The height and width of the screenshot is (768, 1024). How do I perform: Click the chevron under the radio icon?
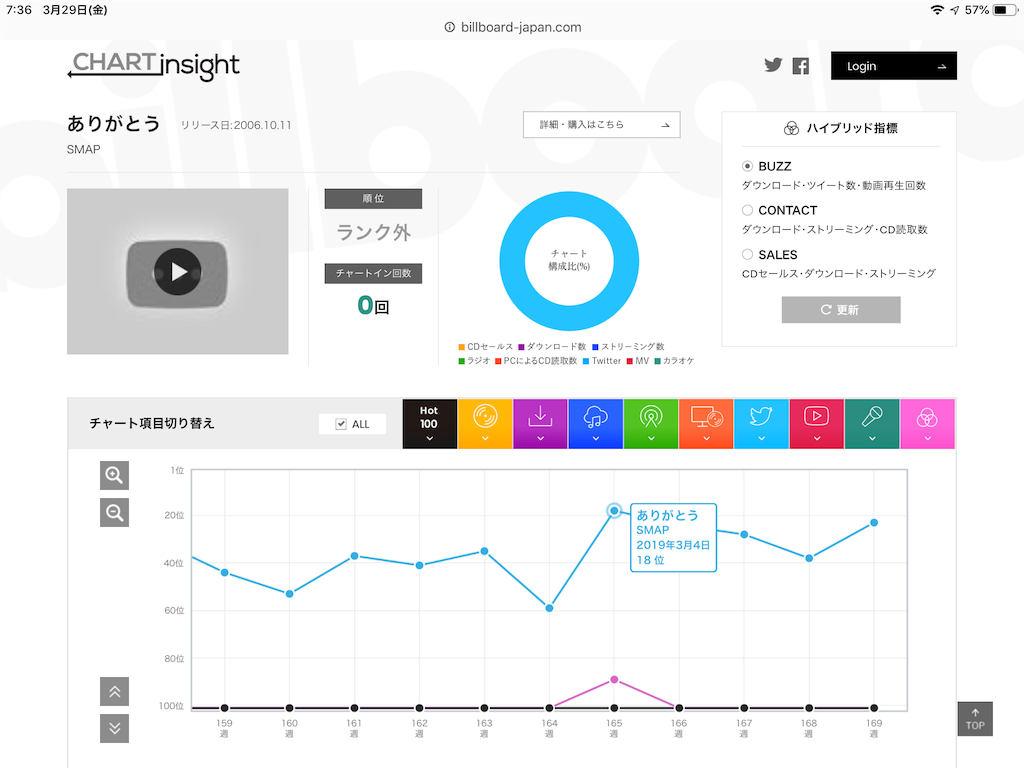(x=650, y=439)
